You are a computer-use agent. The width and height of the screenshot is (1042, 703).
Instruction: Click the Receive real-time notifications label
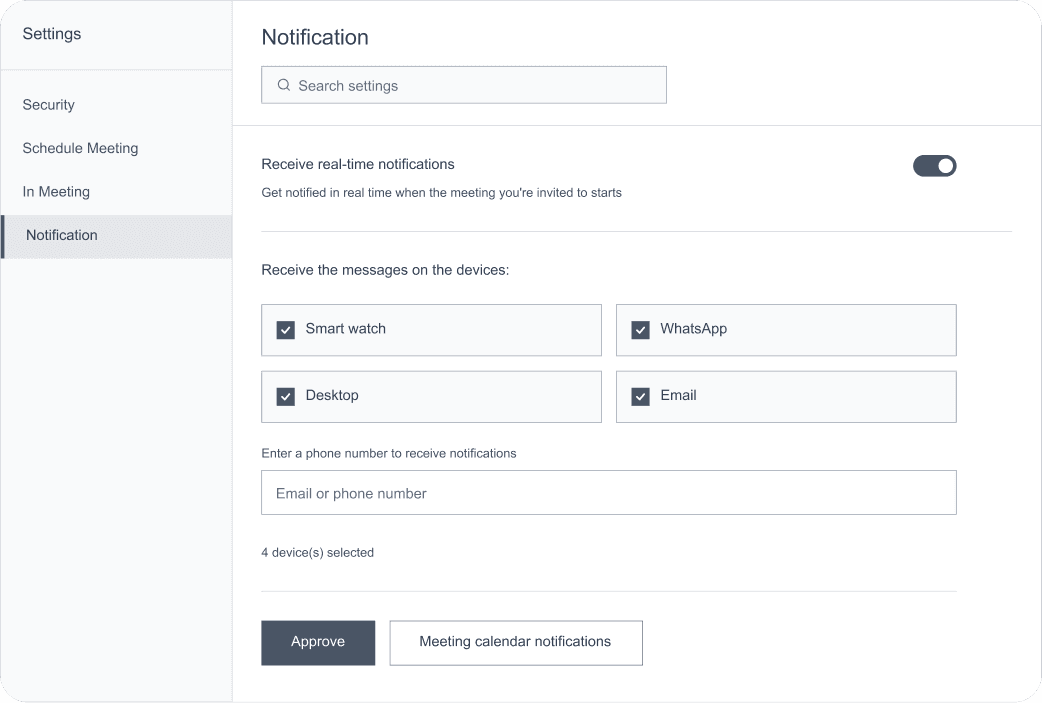[x=358, y=164]
